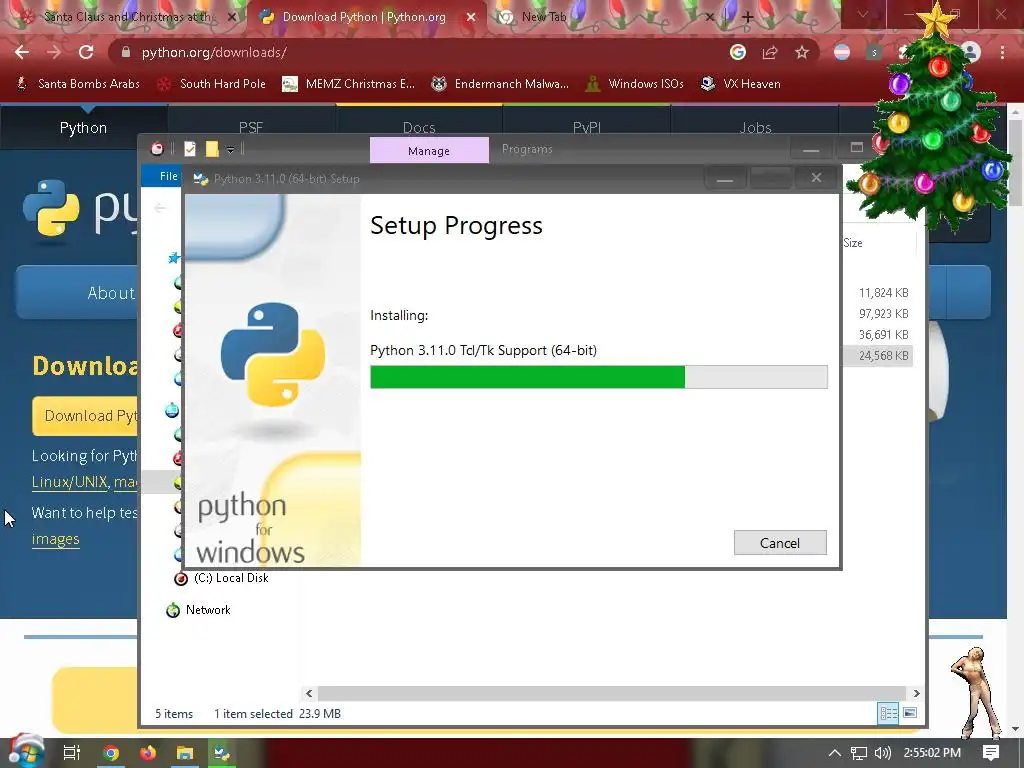
Task: Open the Chrome three-dot menu
Action: point(1002,52)
